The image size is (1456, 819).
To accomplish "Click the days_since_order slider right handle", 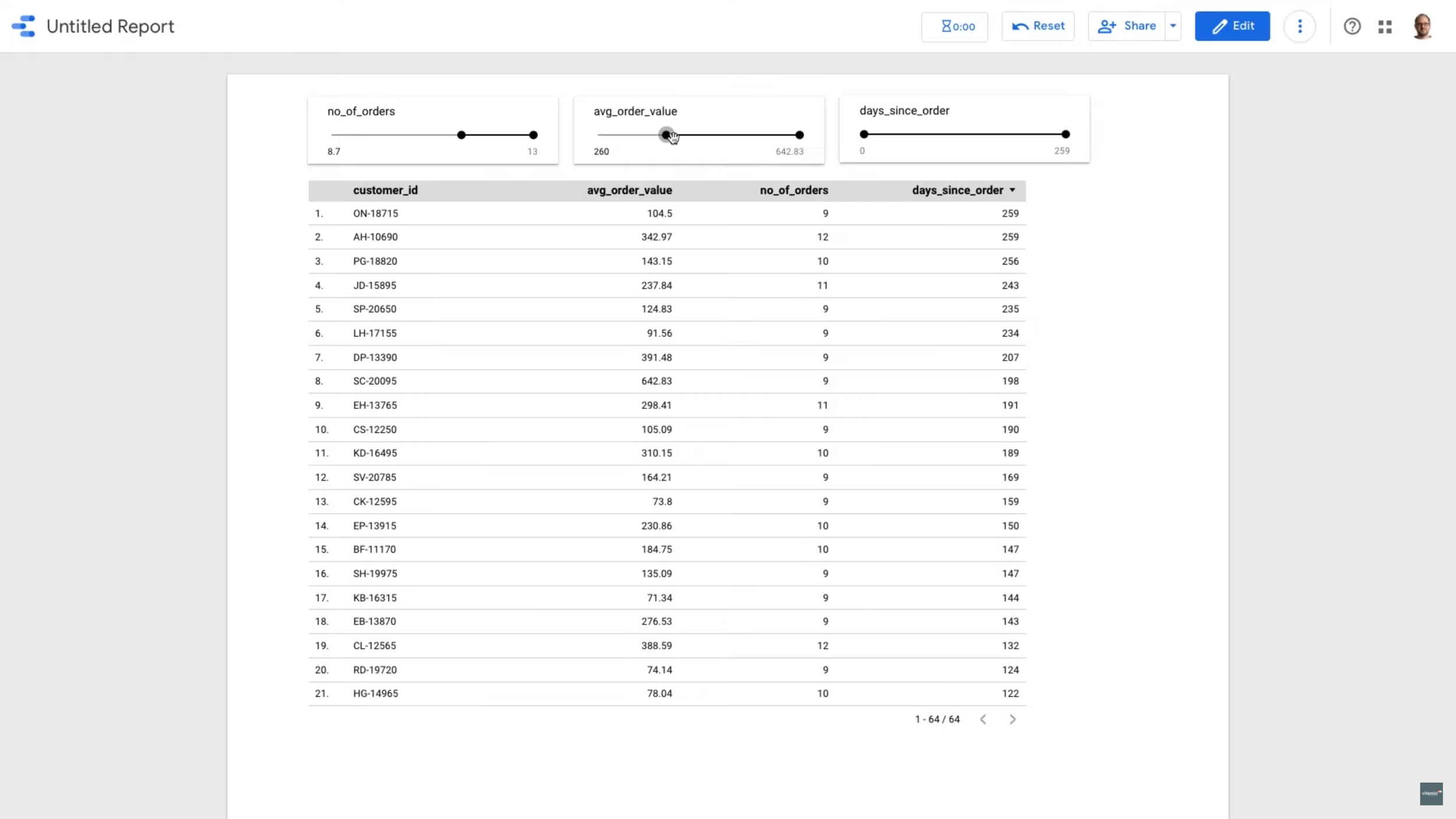I will 1065,135.
